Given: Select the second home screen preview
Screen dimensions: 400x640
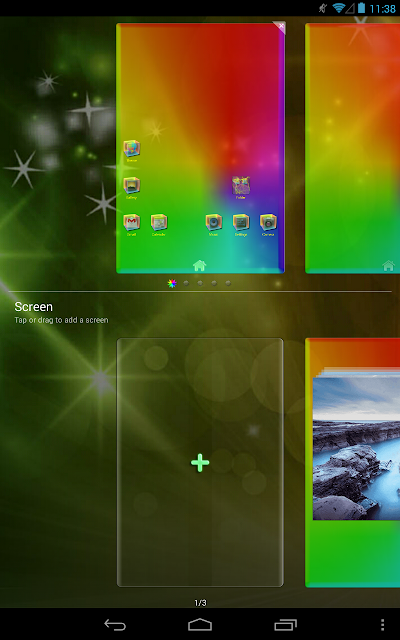Looking at the screenshot, I should [353, 148].
